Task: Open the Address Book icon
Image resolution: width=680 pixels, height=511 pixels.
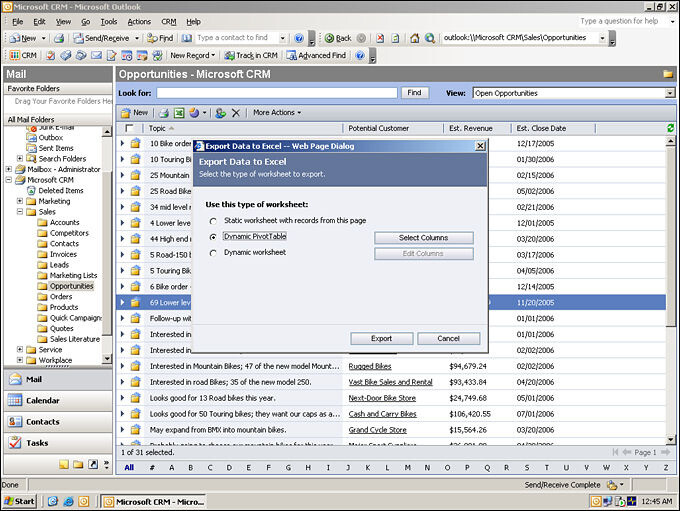Action: click(x=186, y=38)
